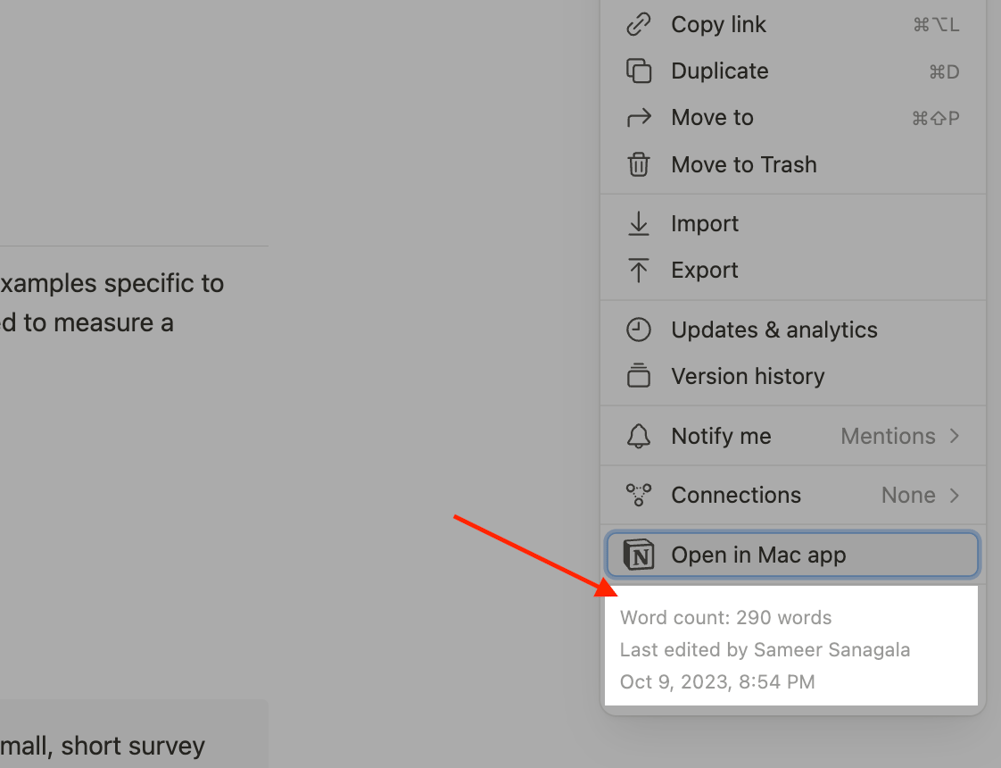1001x768 pixels.
Task: Click the Notion logo icon
Action: [638, 555]
